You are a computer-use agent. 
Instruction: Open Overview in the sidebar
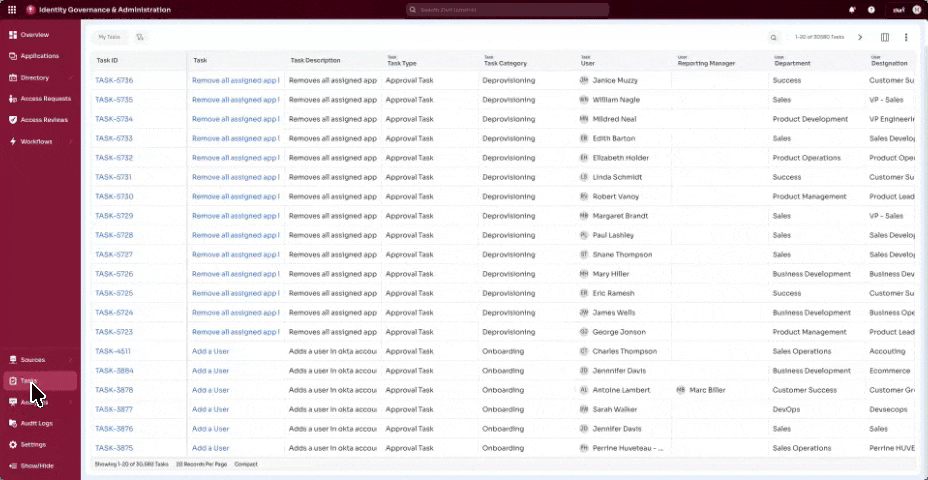(35, 35)
